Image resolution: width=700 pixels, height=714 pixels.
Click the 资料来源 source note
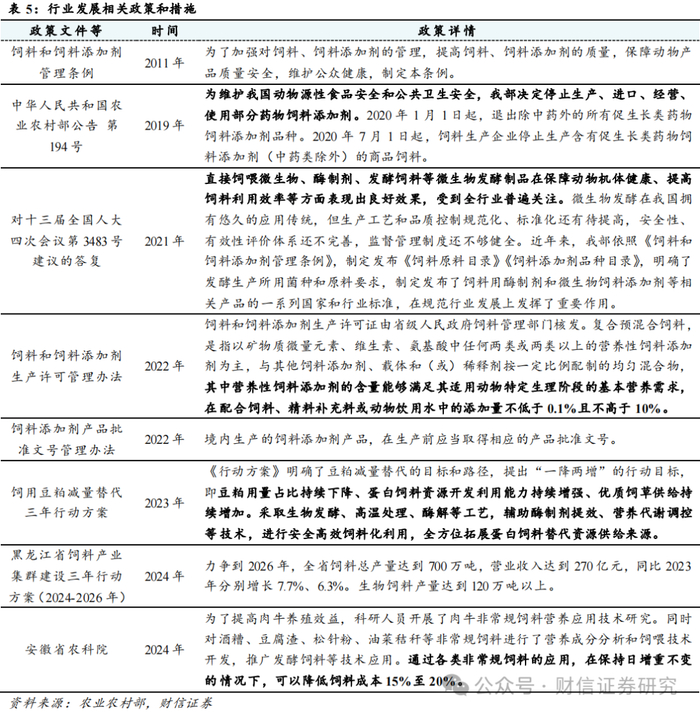click(x=111, y=704)
